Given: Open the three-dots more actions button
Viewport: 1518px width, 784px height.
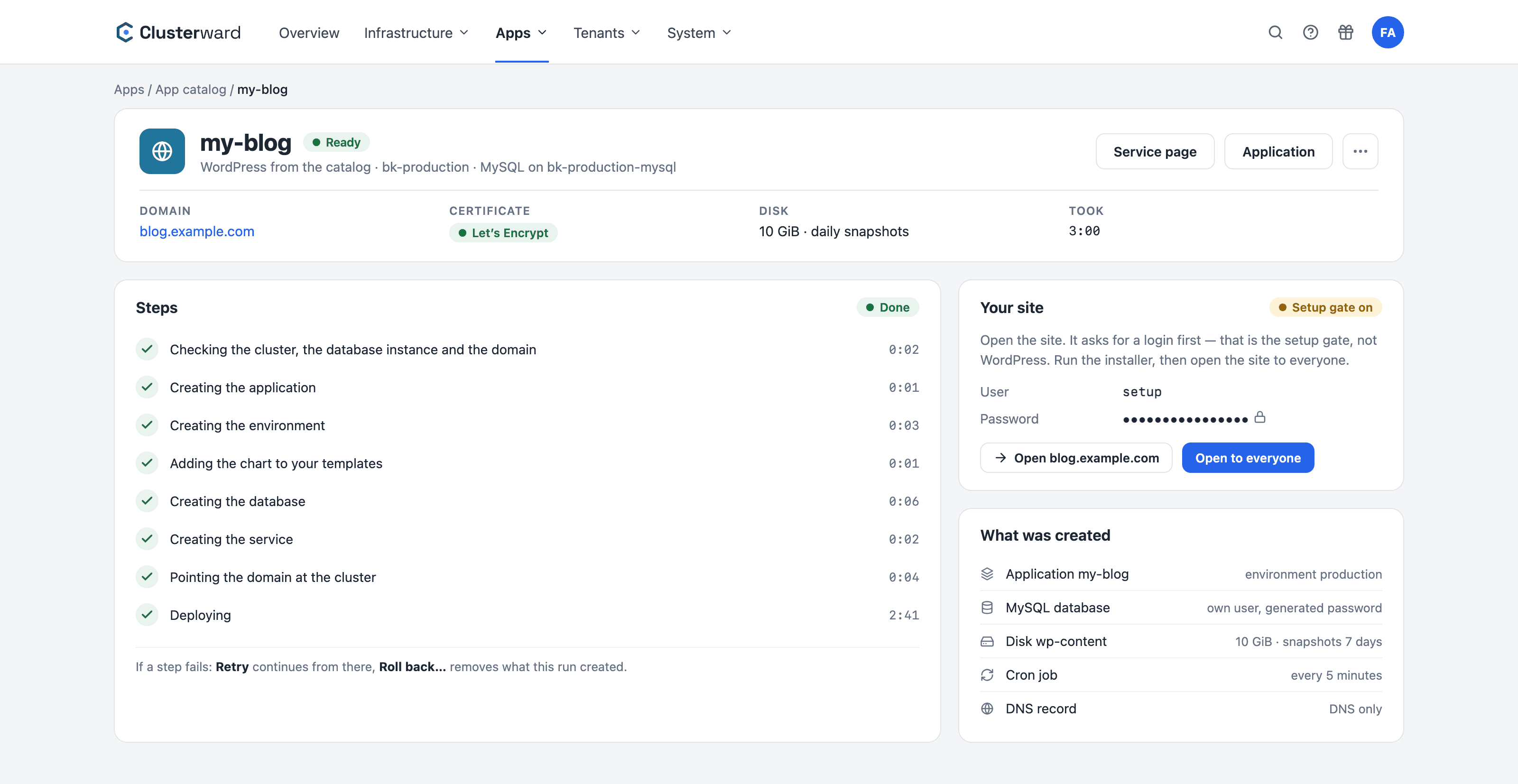Looking at the screenshot, I should (1360, 151).
